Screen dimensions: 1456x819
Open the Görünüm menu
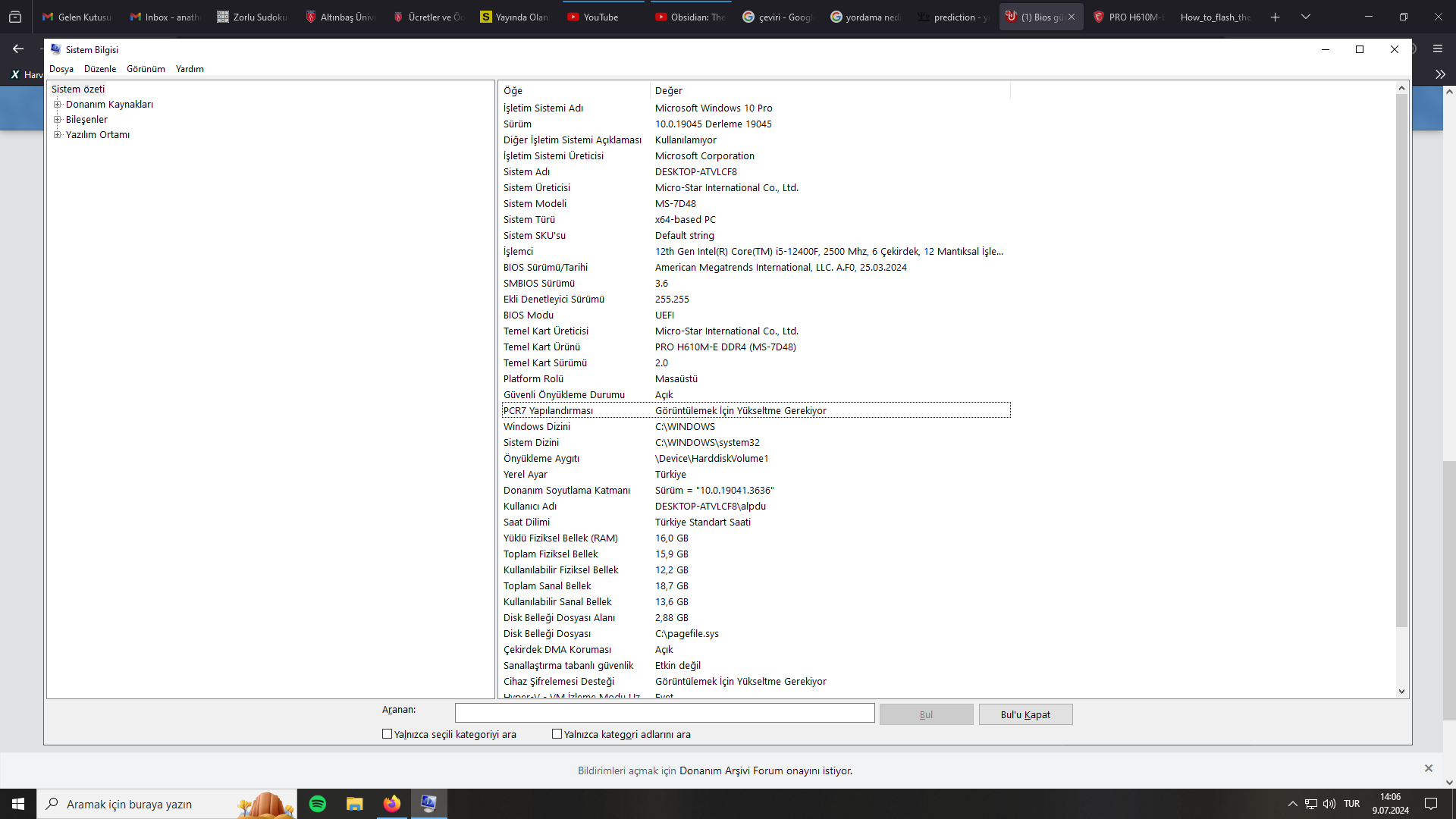click(x=146, y=69)
